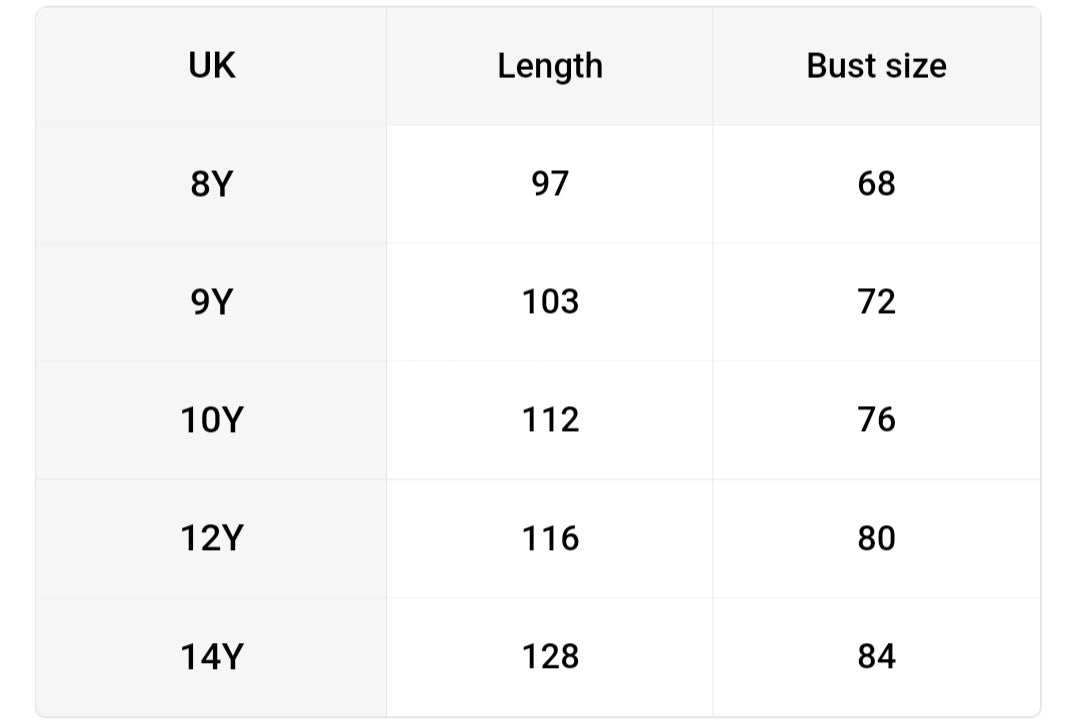Click the 14Y row's bust cell

[x=876, y=657]
